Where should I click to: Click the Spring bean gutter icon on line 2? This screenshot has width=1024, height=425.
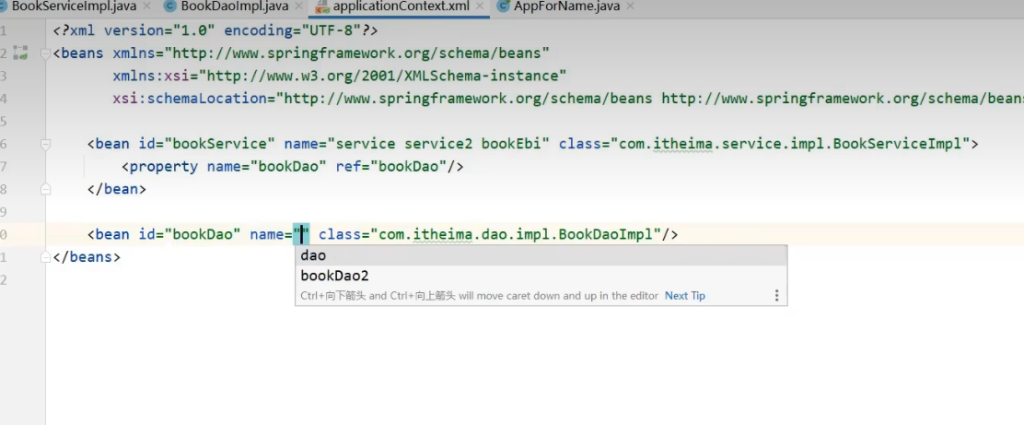pos(21,53)
